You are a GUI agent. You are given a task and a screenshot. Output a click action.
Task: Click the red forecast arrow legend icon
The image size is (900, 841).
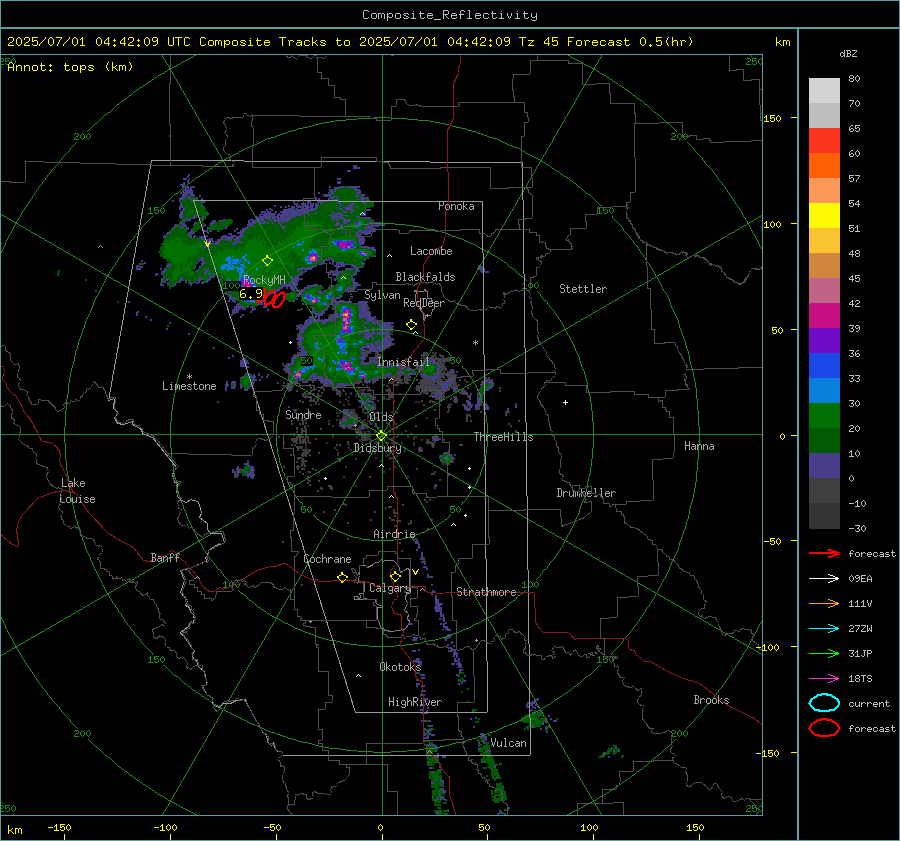pyautogui.click(x=824, y=553)
